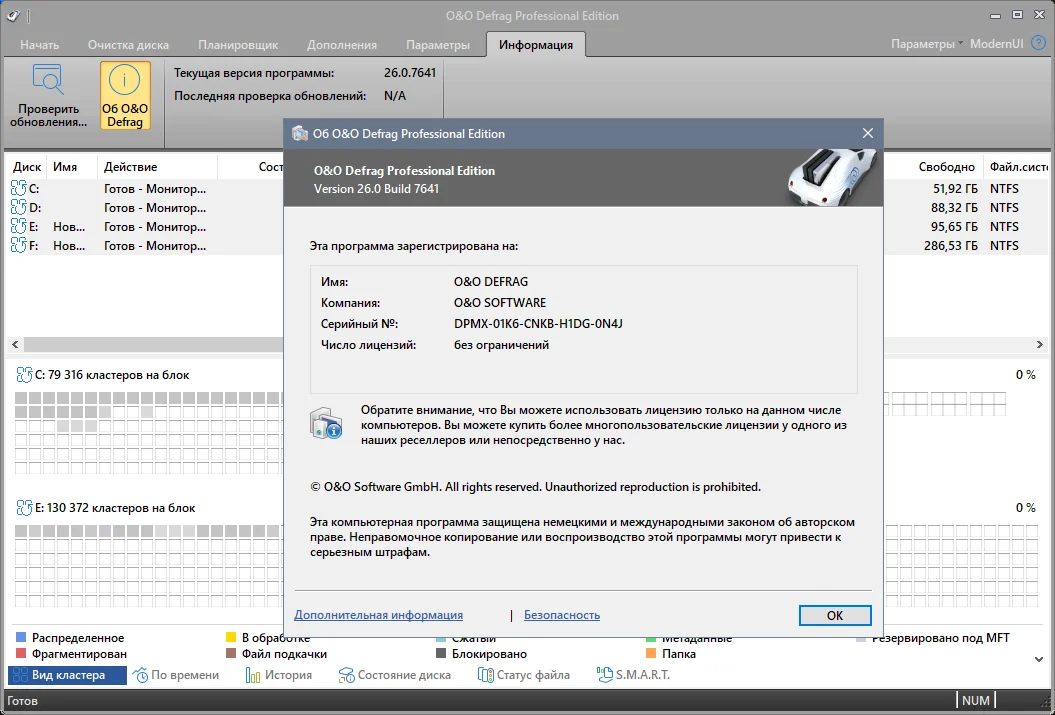Click the white car logo image

(832, 176)
